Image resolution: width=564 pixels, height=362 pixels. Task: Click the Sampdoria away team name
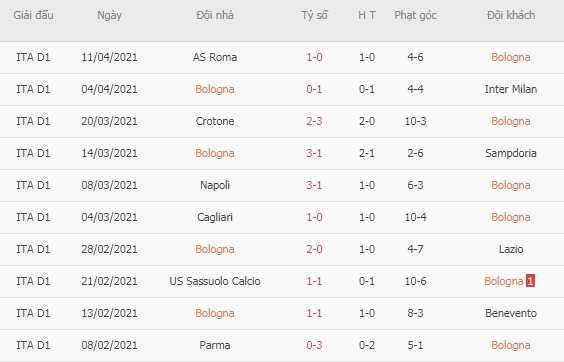click(511, 153)
